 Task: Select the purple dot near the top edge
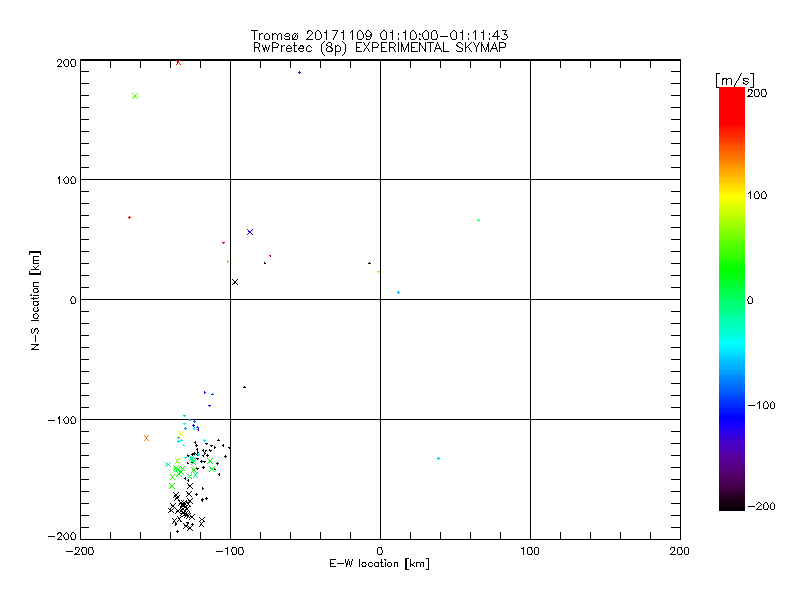coord(299,72)
